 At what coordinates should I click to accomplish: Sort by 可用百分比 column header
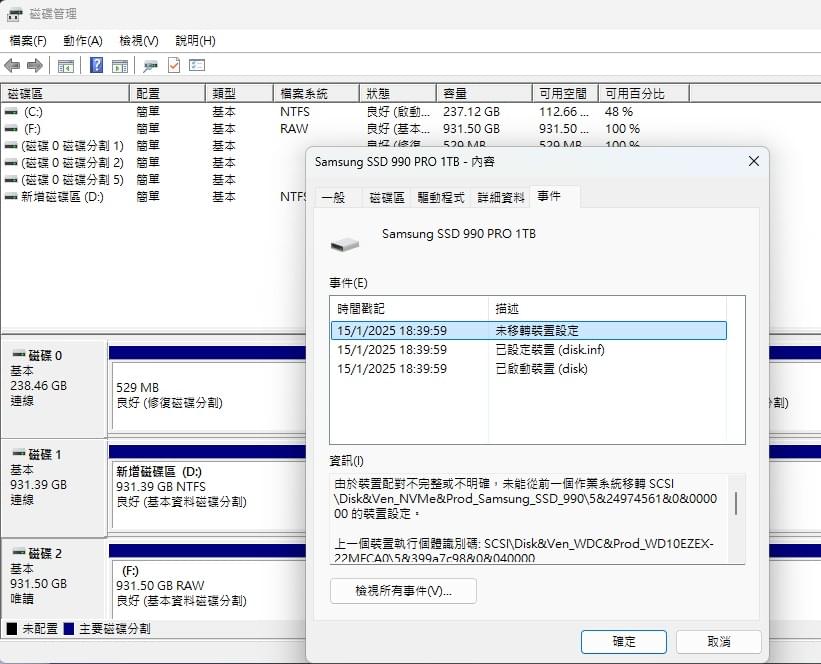point(644,93)
